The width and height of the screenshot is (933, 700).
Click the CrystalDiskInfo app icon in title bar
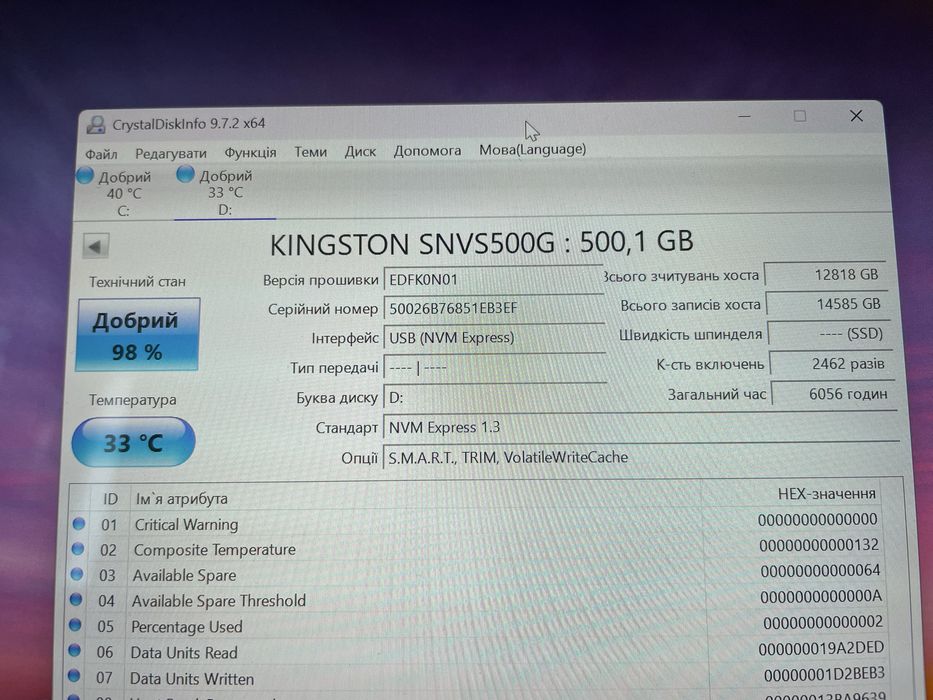[x=96, y=125]
